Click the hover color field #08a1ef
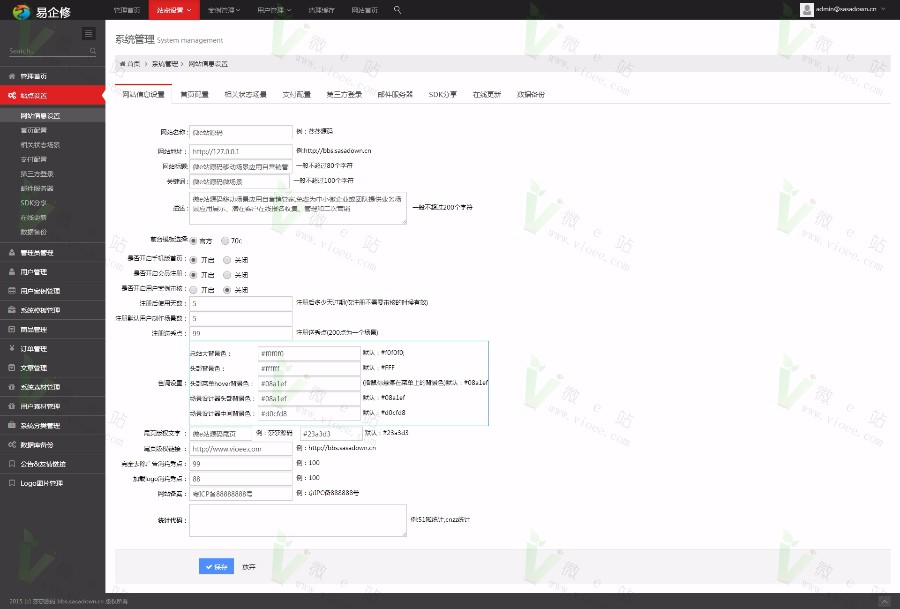Viewport: 900px width, 609px height. pos(309,383)
